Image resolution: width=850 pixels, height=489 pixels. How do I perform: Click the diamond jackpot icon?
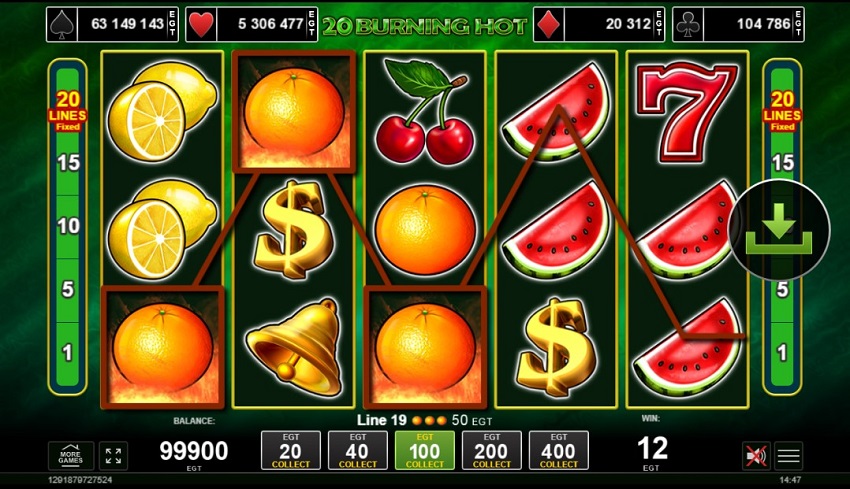[549, 24]
